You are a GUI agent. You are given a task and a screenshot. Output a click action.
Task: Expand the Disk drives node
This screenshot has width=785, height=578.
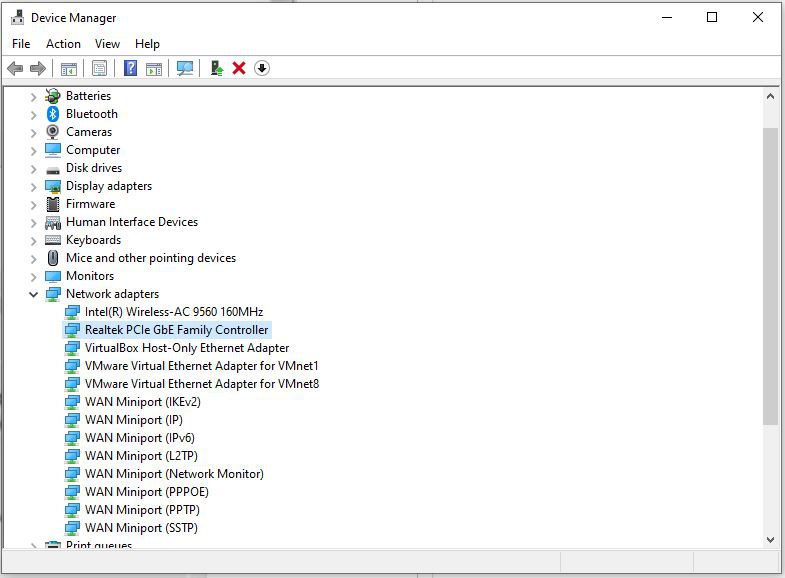[33, 168]
